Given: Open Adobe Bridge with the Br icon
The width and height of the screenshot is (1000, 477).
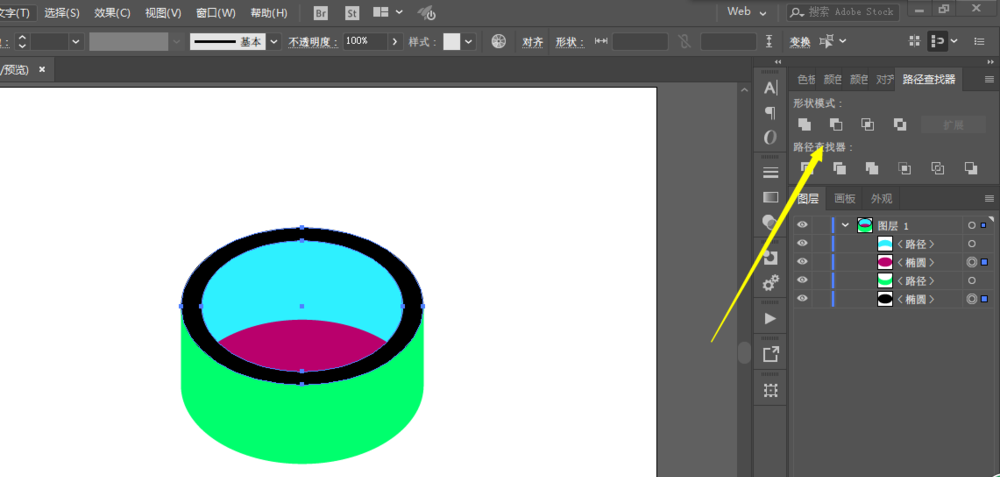Looking at the screenshot, I should point(321,13).
